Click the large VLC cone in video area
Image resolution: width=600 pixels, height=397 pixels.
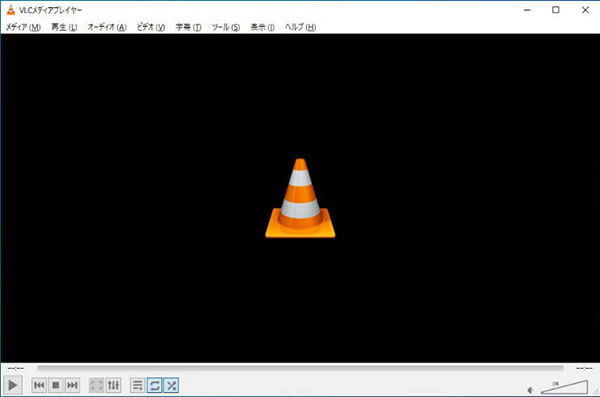pos(300,198)
